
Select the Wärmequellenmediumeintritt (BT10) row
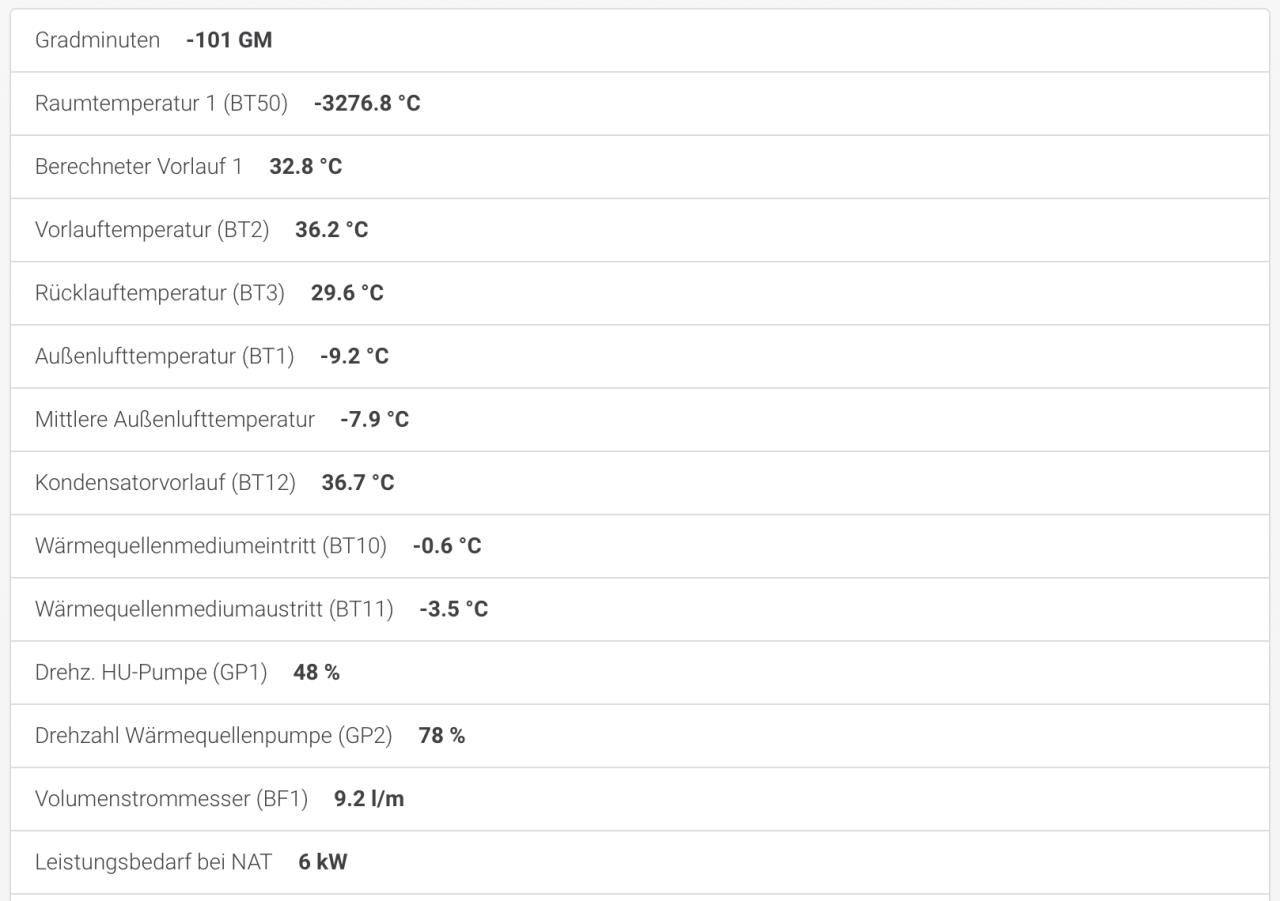(640, 546)
